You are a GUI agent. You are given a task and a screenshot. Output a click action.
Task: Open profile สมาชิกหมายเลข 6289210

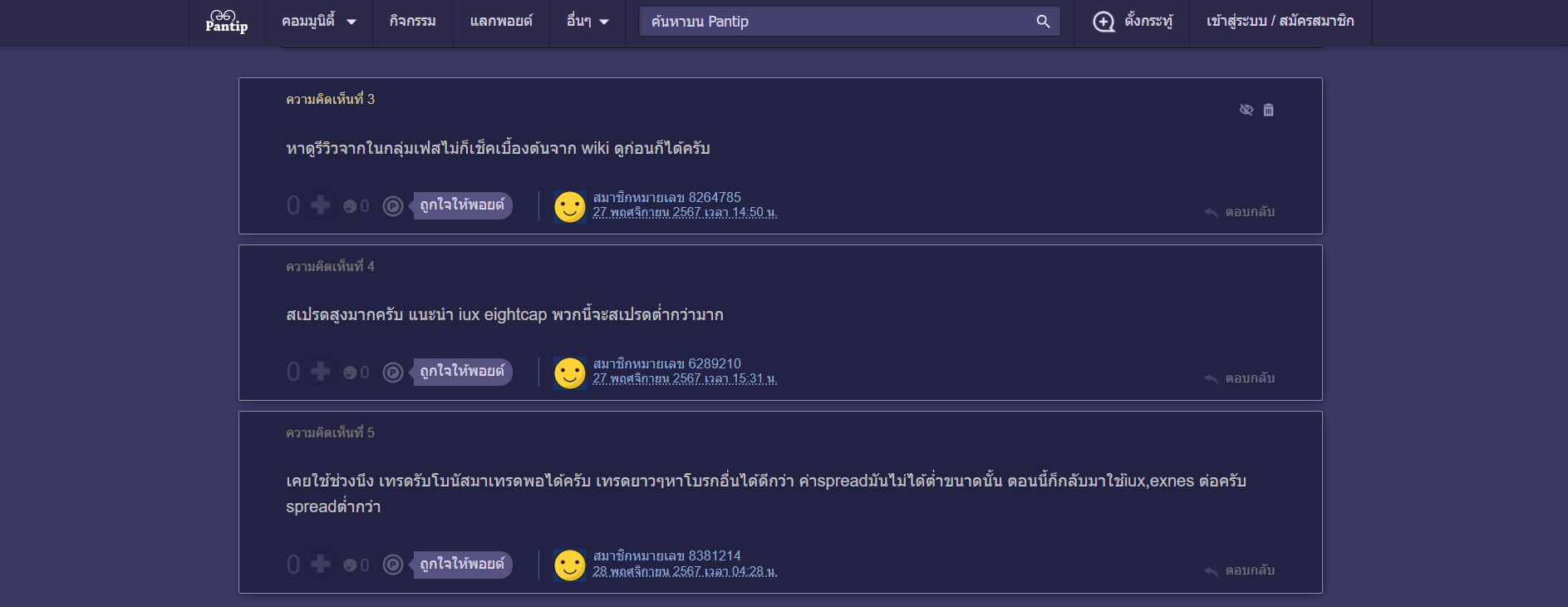click(666, 363)
